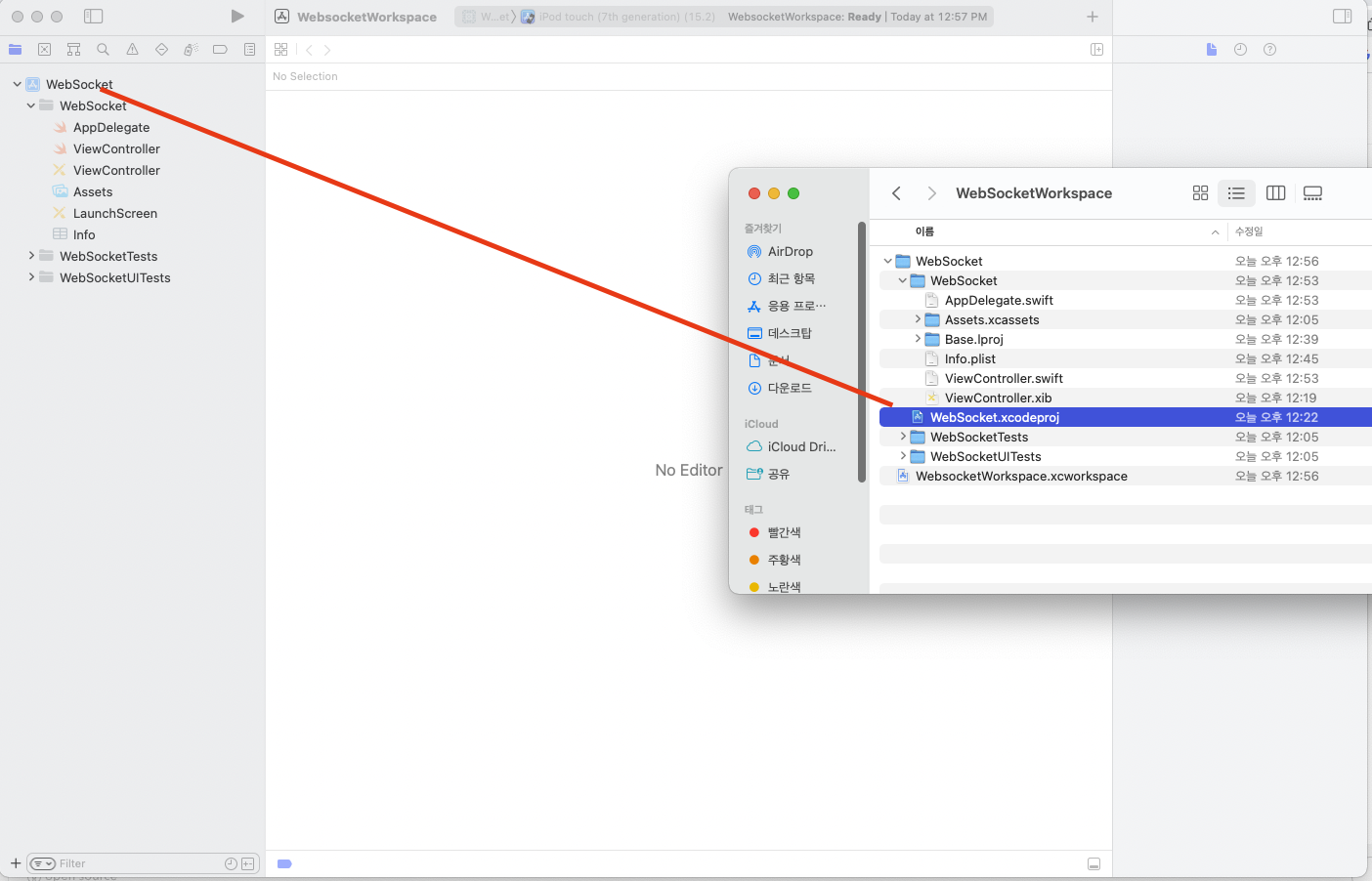Add a file with the navigator plus button
1372x881 pixels.
tap(16, 863)
